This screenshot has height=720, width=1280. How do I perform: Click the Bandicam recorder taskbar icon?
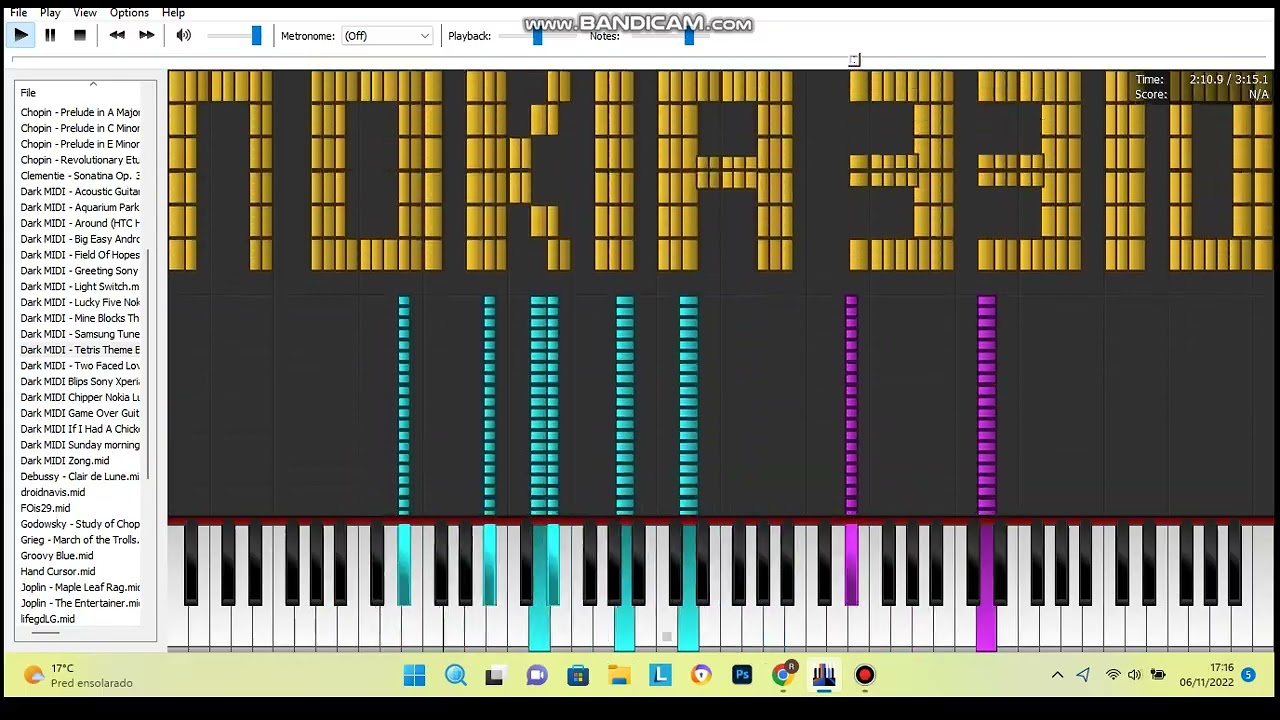point(865,676)
